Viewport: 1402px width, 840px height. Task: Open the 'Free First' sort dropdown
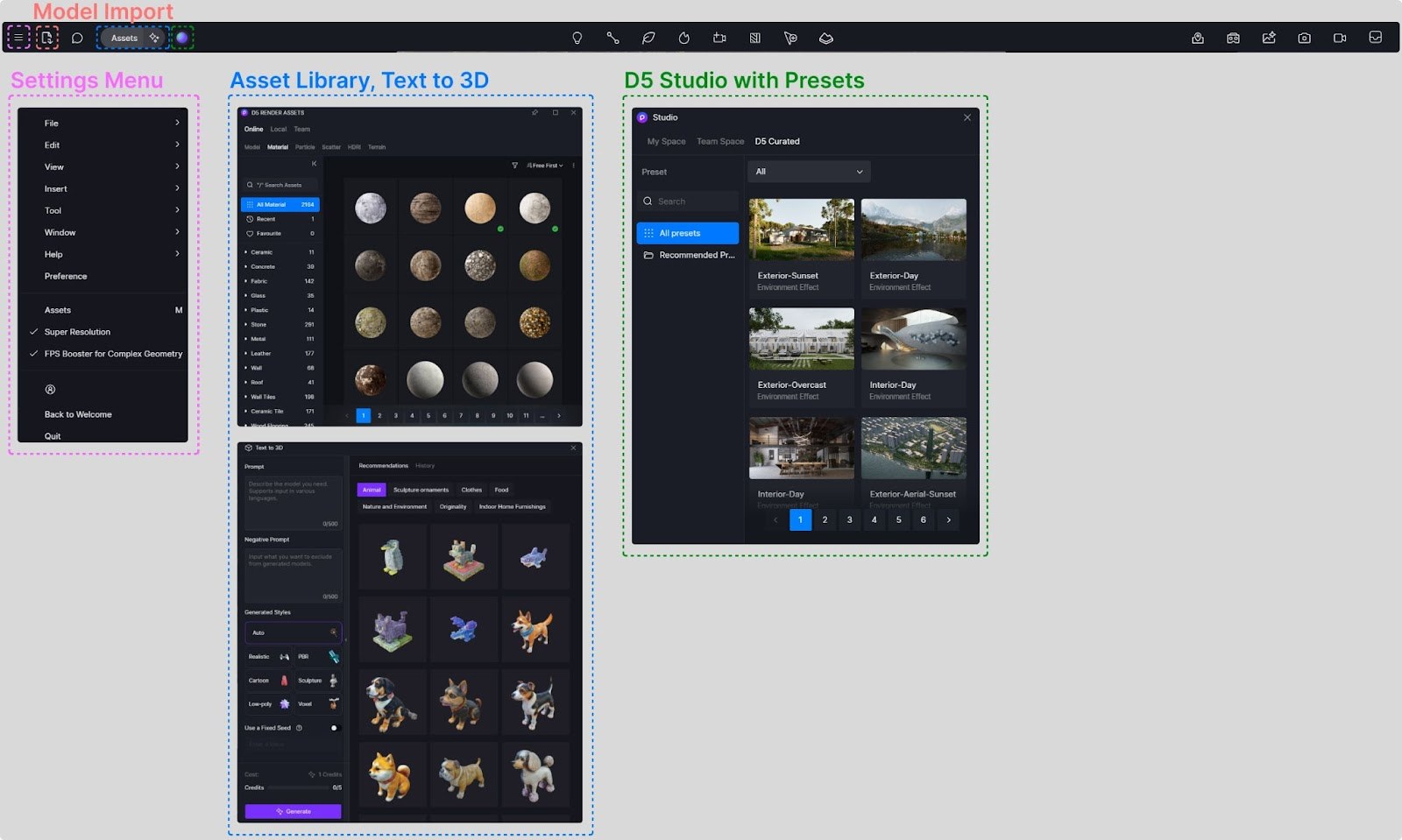point(545,166)
